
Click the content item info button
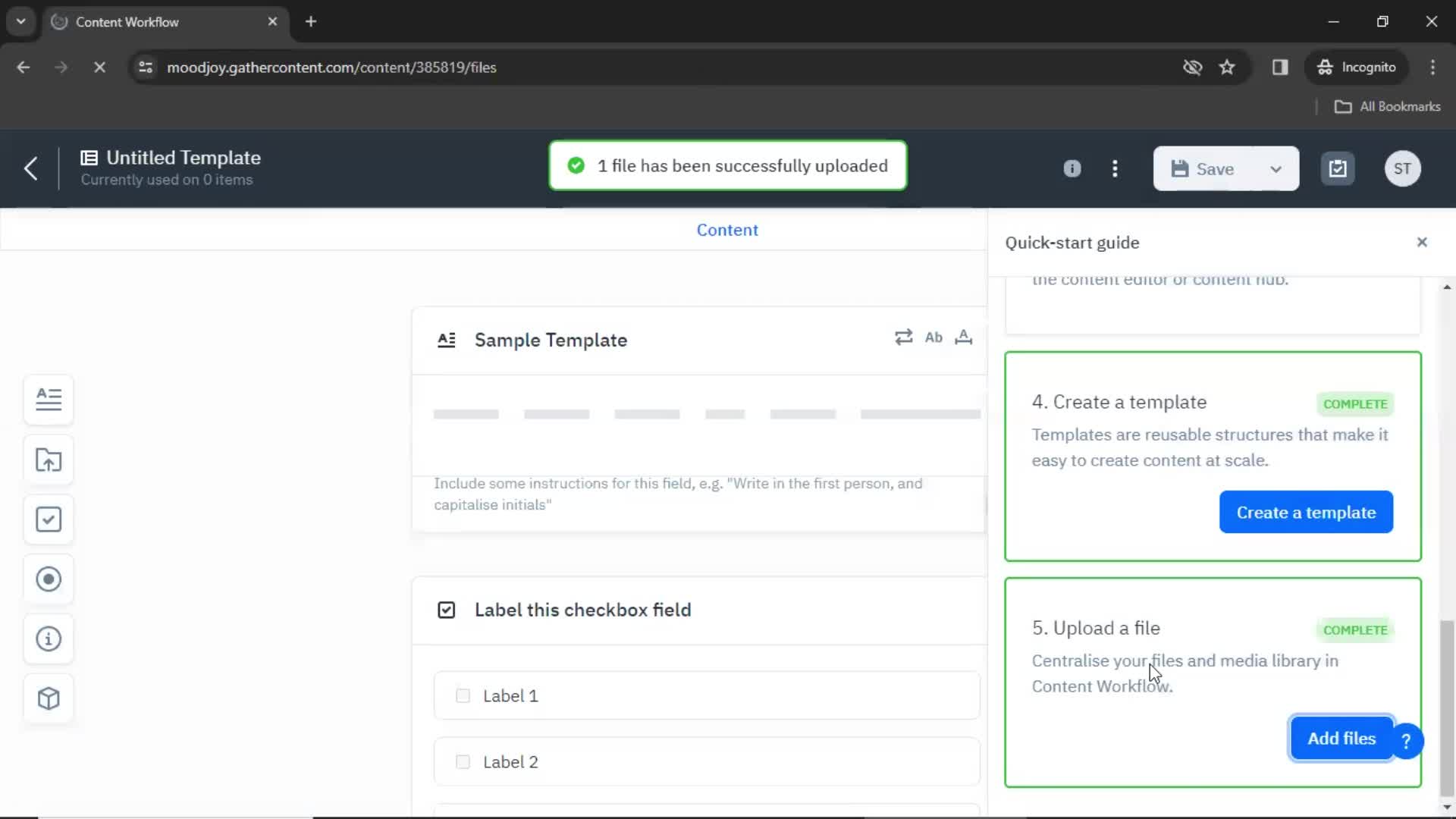(x=1072, y=168)
